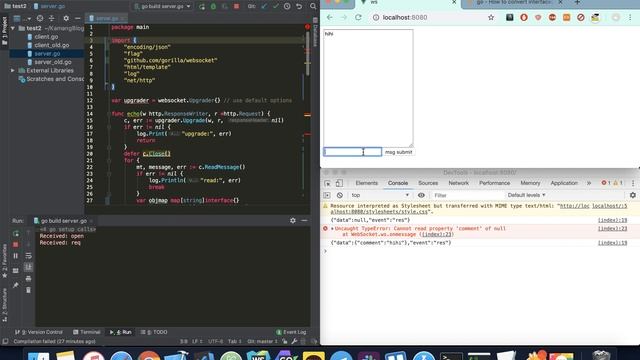Focus the message text input field
Screen dimensions: 640x360
(x=353, y=152)
